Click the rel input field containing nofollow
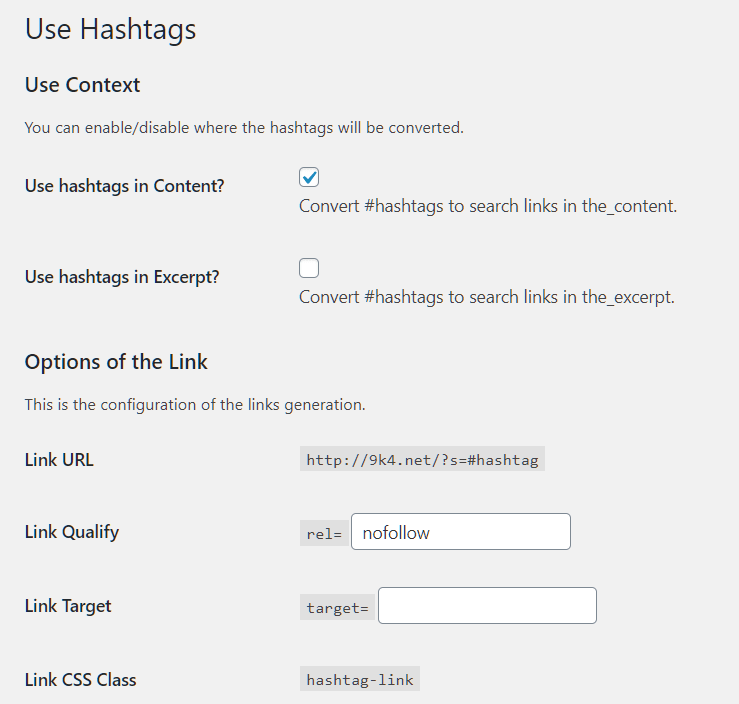Screen dimensions: 739x704 [x=460, y=532]
